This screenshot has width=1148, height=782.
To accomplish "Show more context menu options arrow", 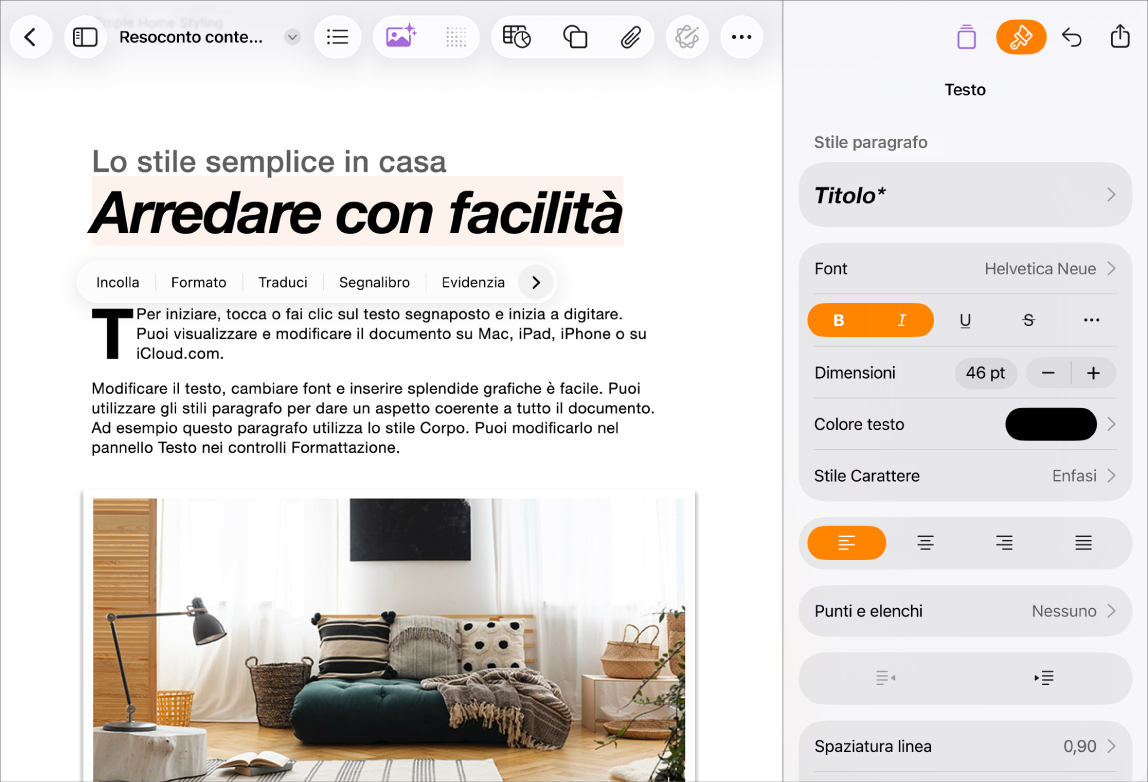I will click(536, 283).
